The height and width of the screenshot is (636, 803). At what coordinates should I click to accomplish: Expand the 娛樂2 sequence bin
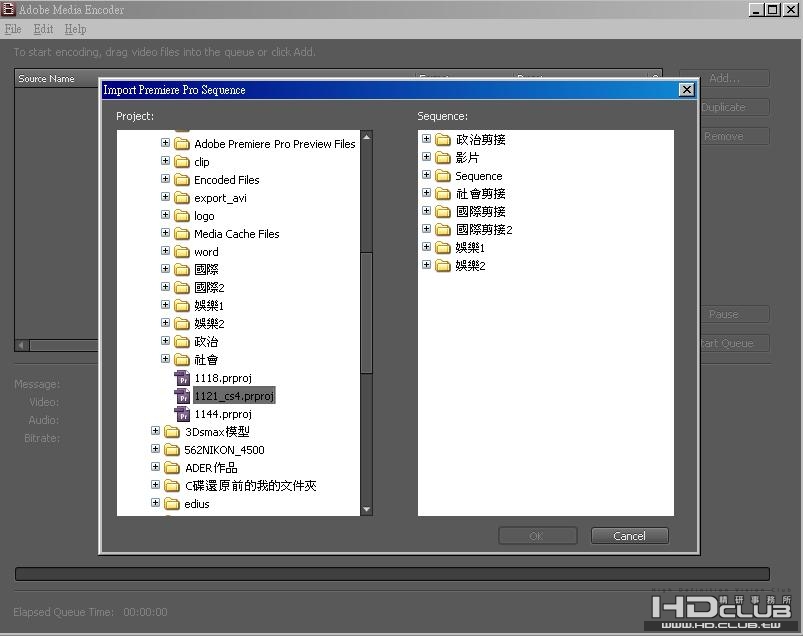pyautogui.click(x=427, y=264)
